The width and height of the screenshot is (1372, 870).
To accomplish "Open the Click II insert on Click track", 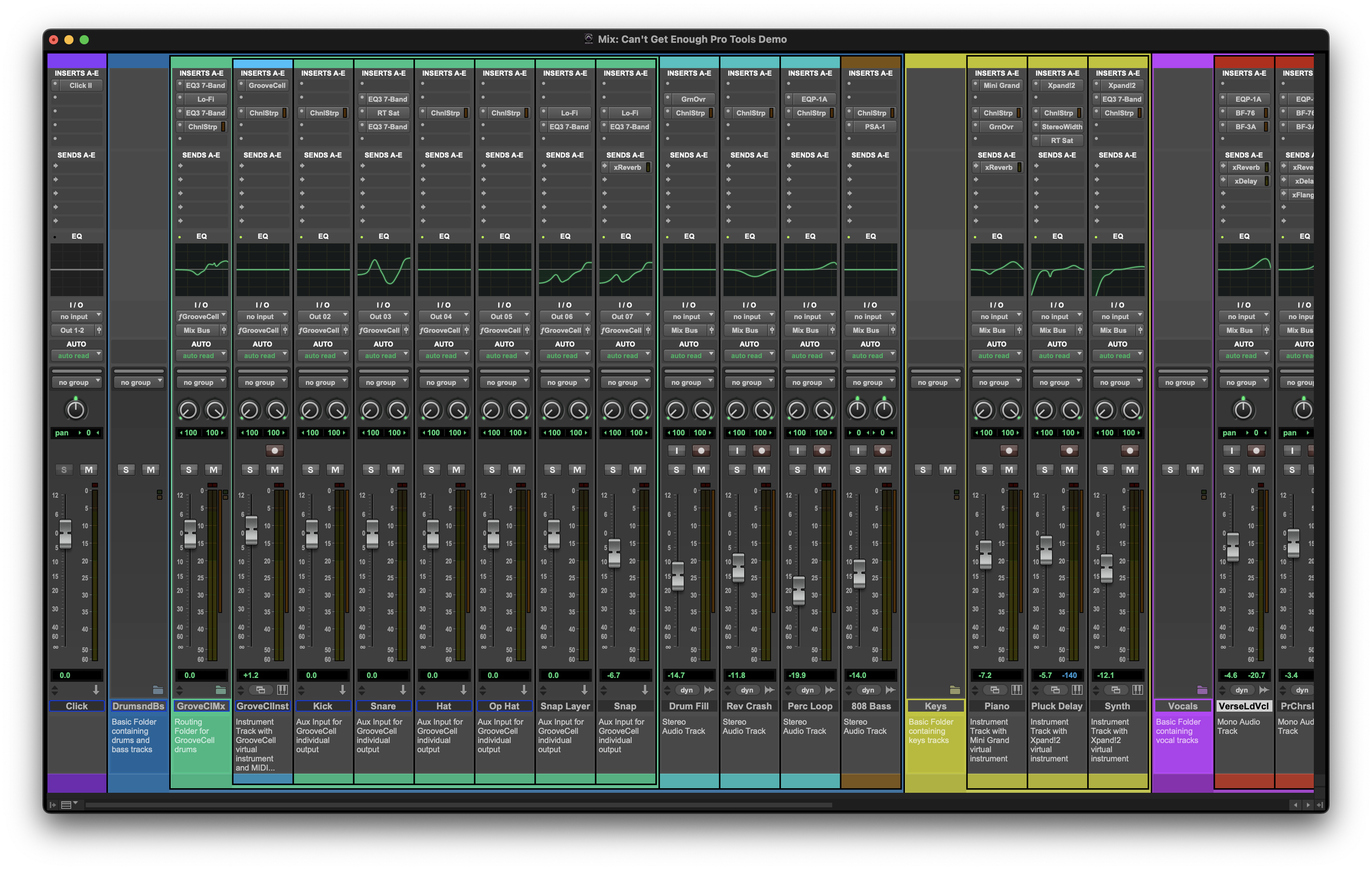I will pyautogui.click(x=80, y=86).
